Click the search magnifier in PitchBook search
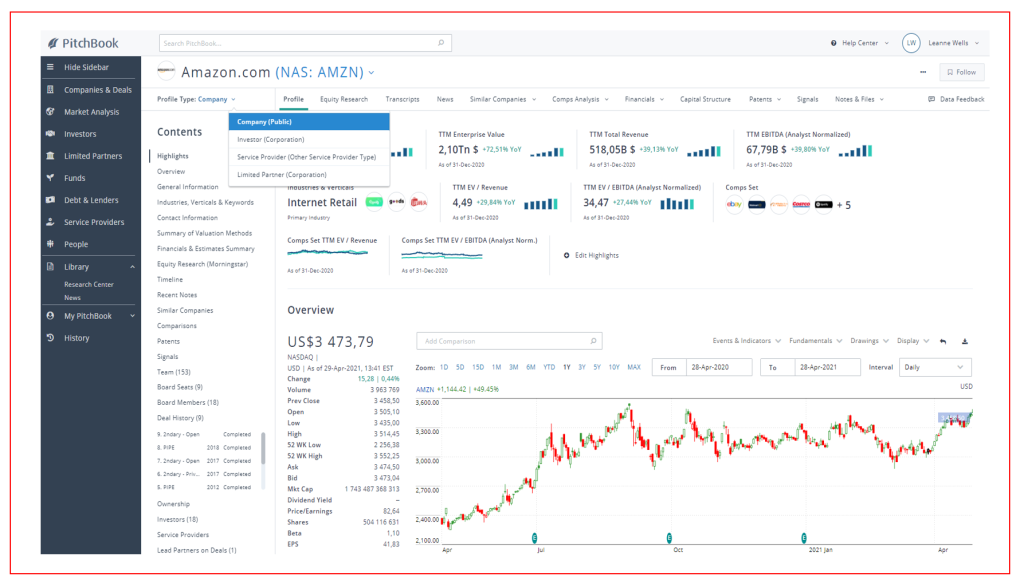This screenshot has height=584, width=1024. (441, 43)
